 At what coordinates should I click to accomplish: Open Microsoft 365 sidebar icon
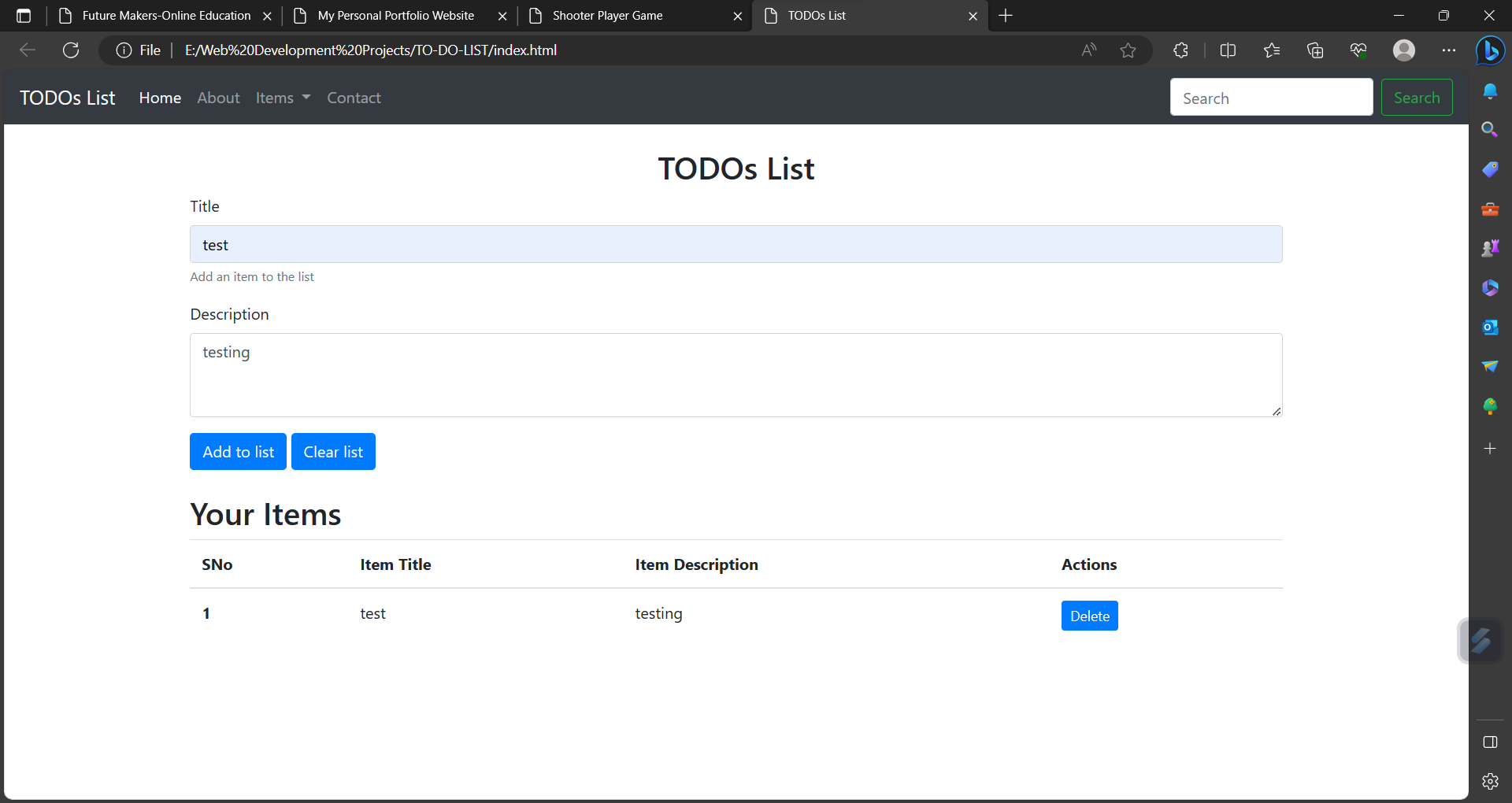pyautogui.click(x=1490, y=287)
